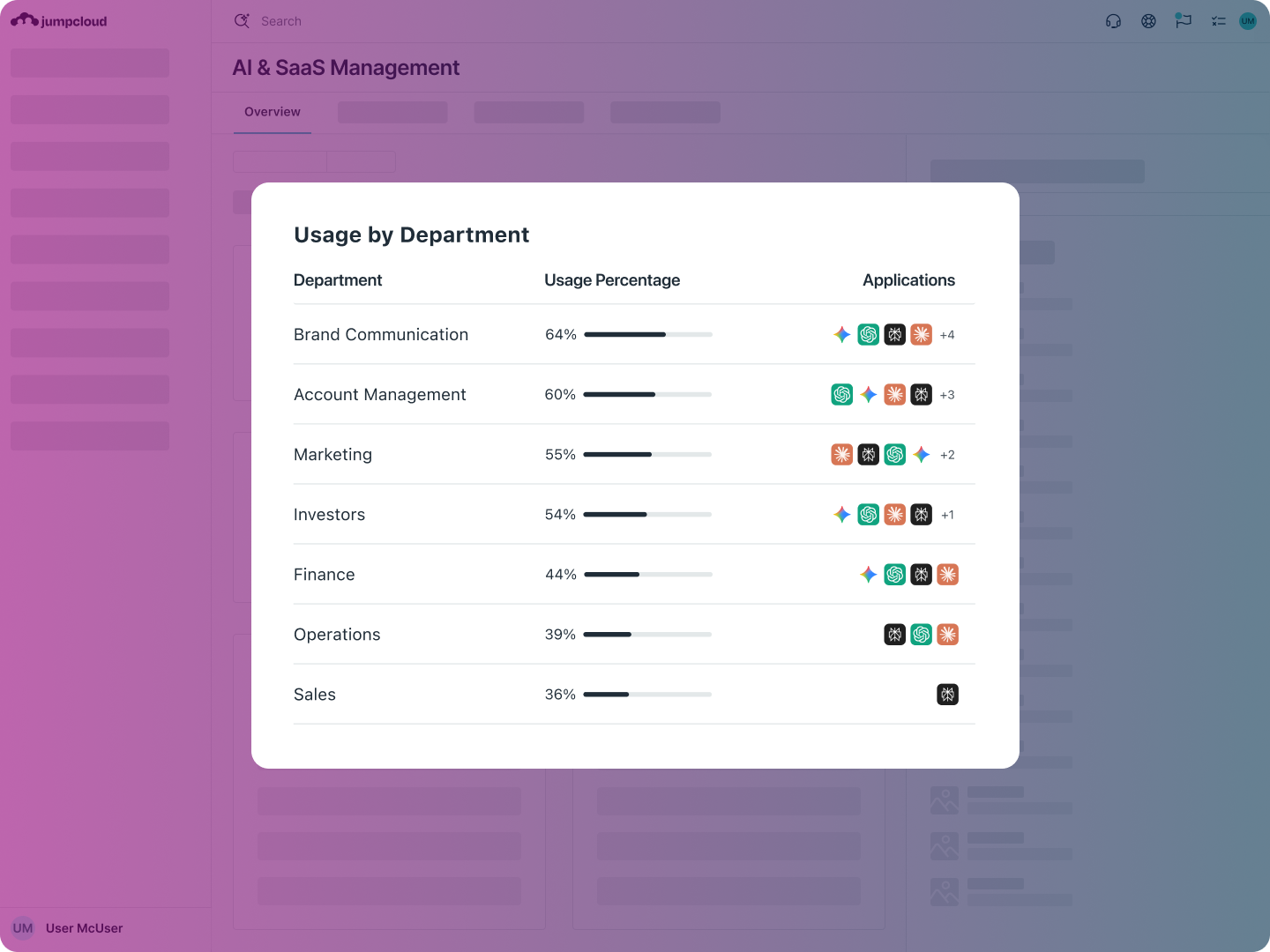Select the Marketing department name
1270x952 pixels.
coord(332,455)
